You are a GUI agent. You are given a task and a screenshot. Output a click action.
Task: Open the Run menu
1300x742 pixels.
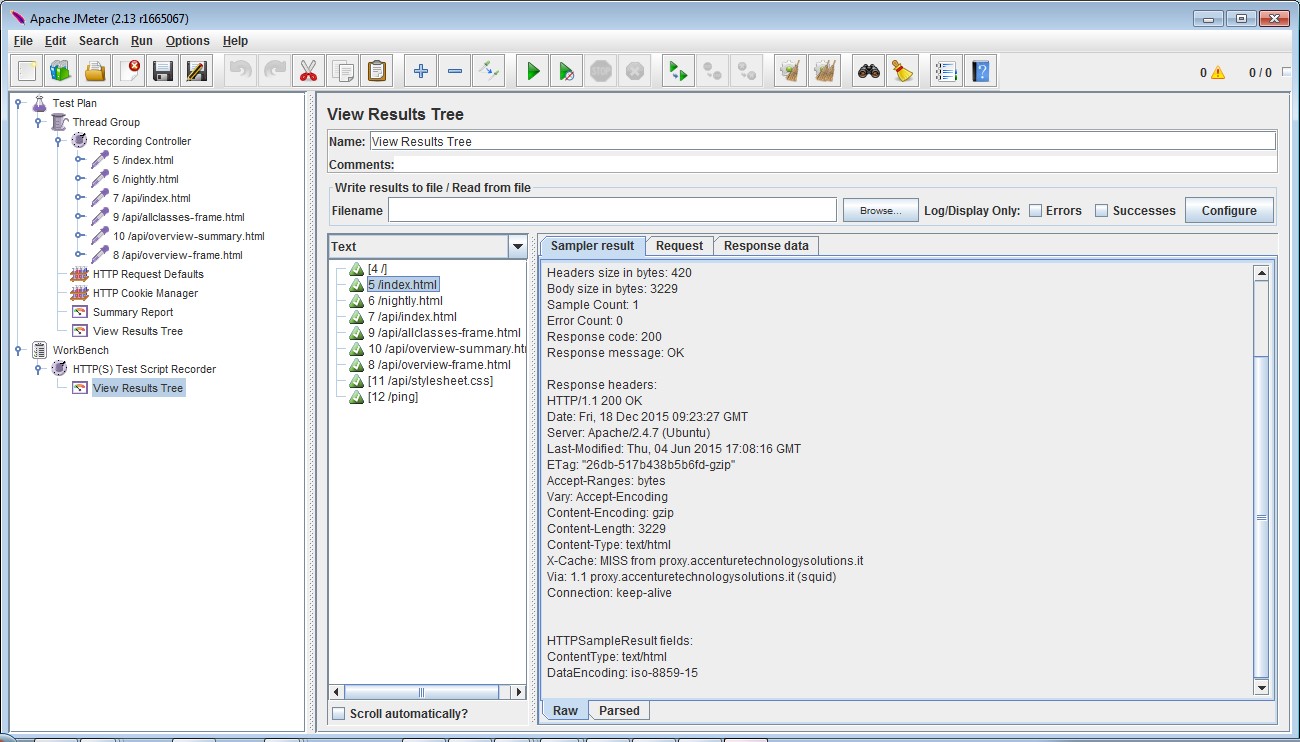coord(142,41)
